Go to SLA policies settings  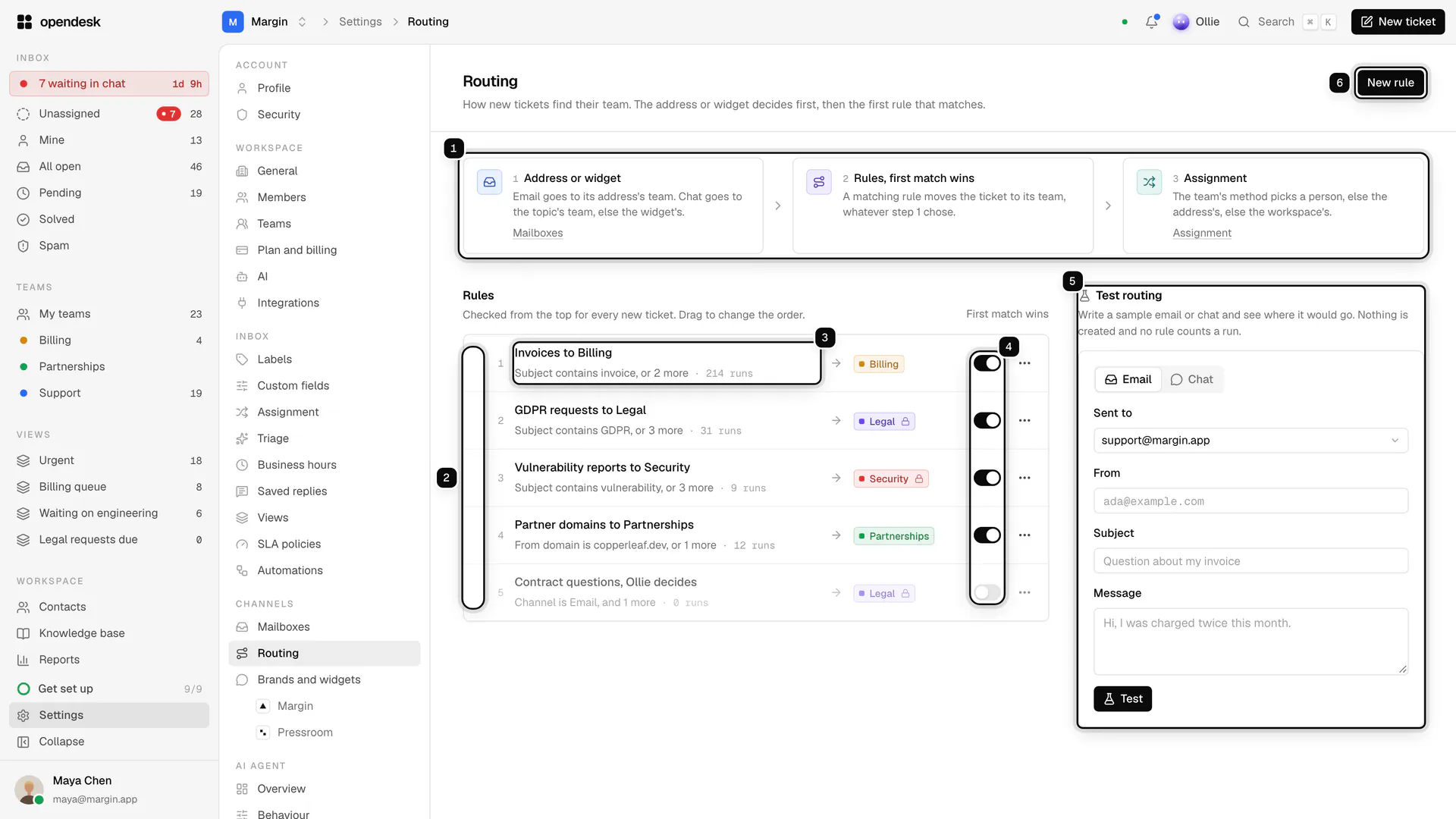(324, 544)
